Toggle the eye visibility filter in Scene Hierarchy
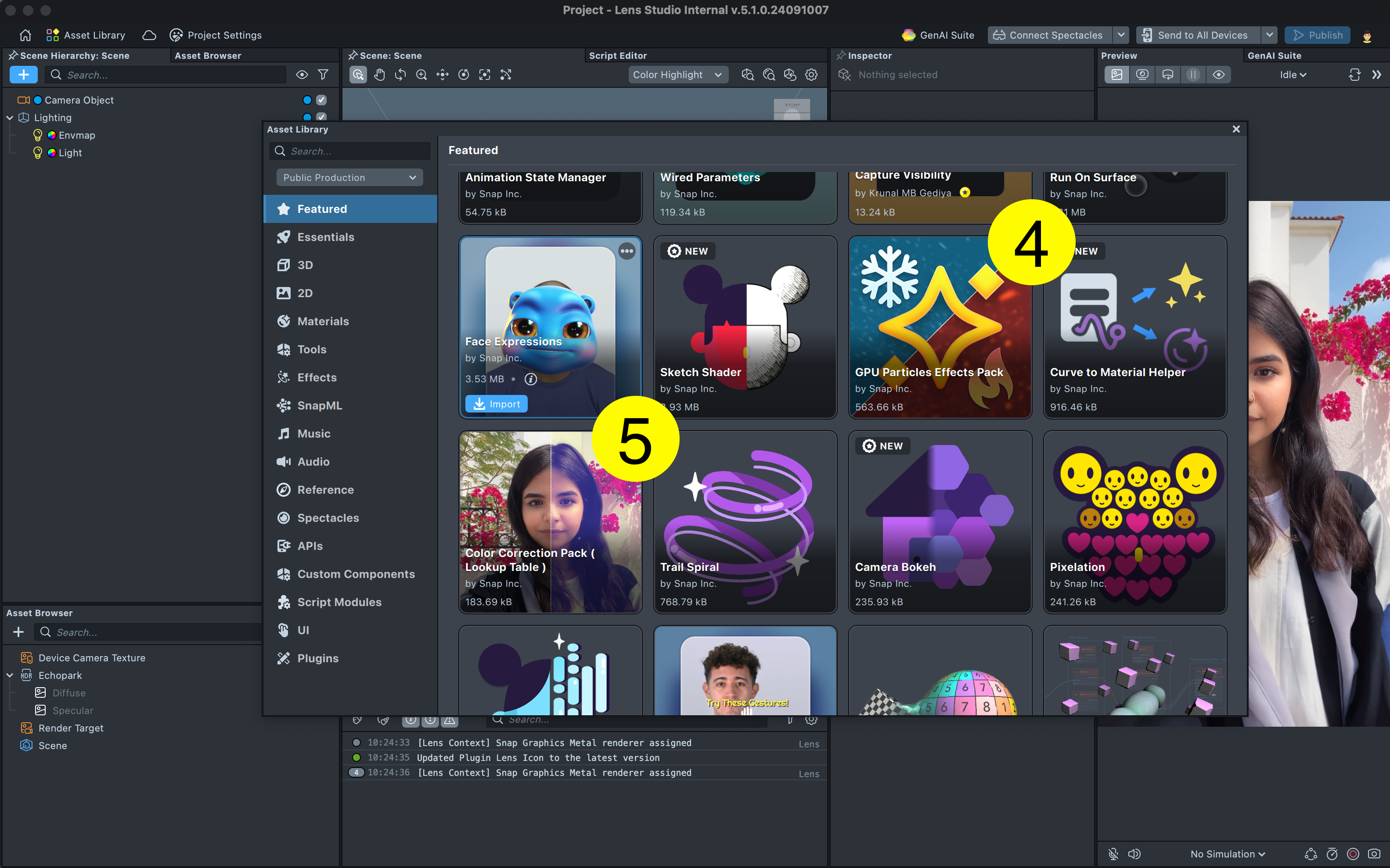1390x868 pixels. click(302, 75)
